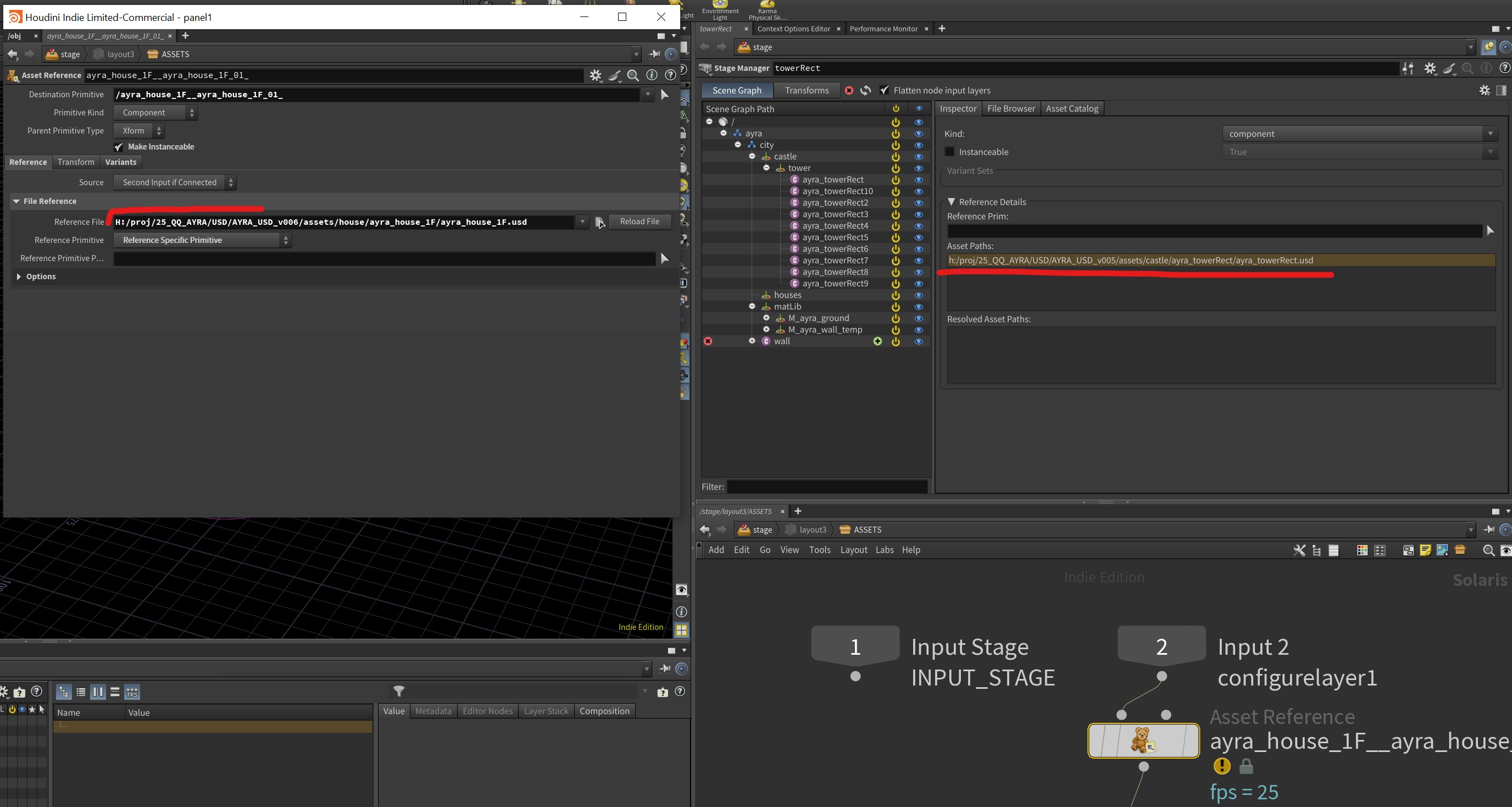
Task: Click the warning badge under Asset Reference node
Action: pos(1221,766)
